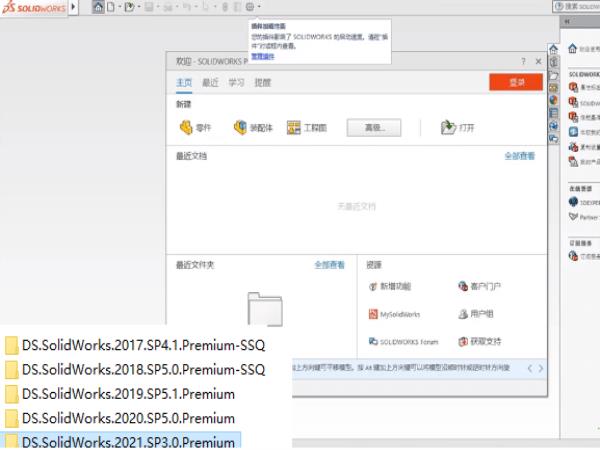Create a new 装配体 assembly document

coord(253,127)
